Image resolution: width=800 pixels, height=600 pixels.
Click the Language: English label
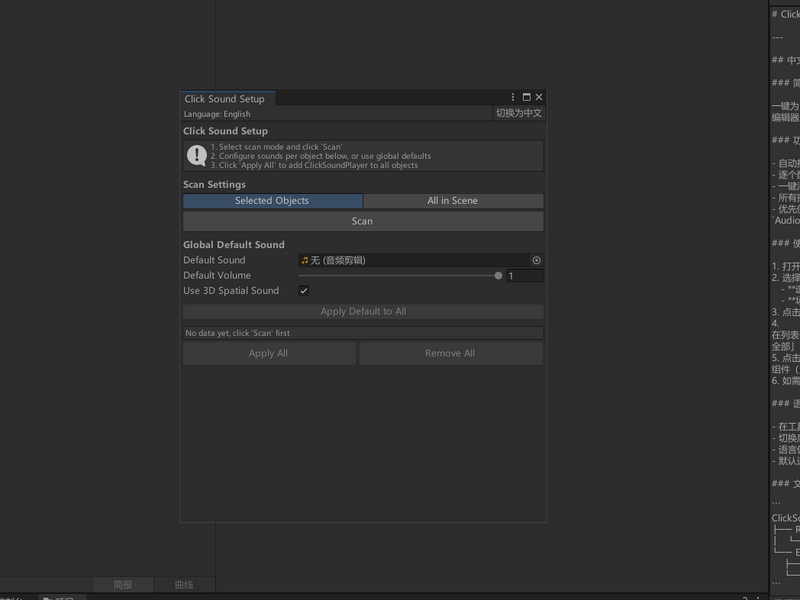click(x=217, y=114)
